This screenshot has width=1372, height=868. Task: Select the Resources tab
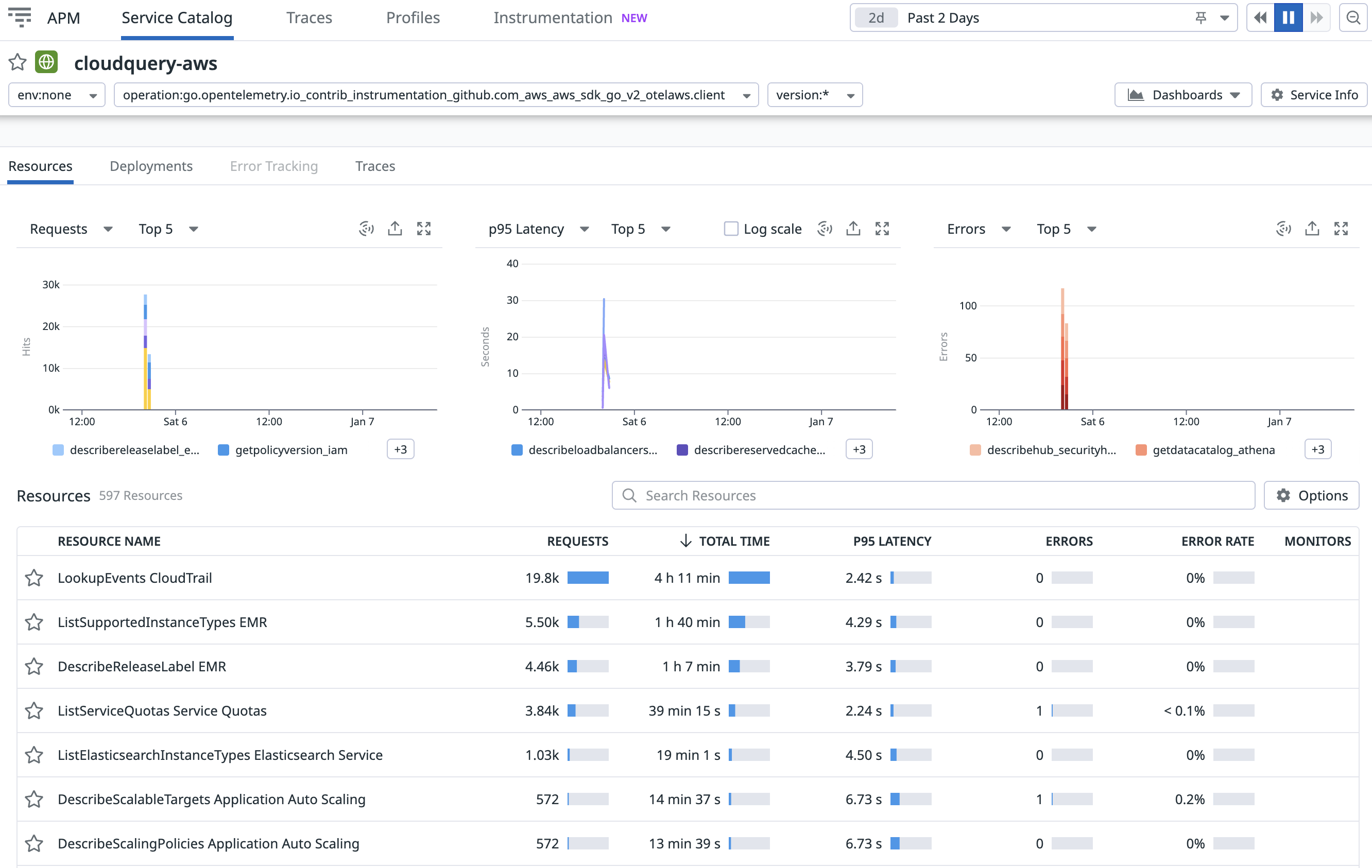pos(41,166)
